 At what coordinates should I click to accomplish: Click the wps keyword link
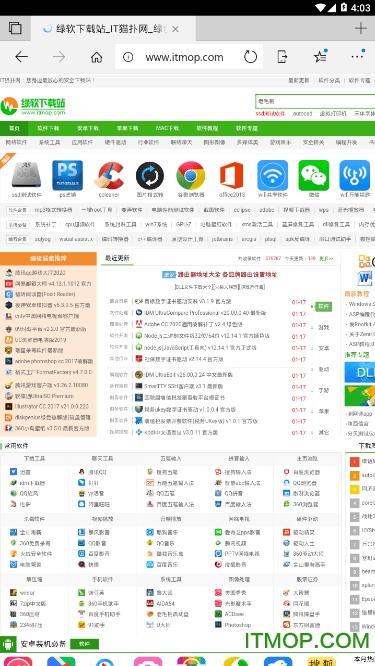pos(324,210)
